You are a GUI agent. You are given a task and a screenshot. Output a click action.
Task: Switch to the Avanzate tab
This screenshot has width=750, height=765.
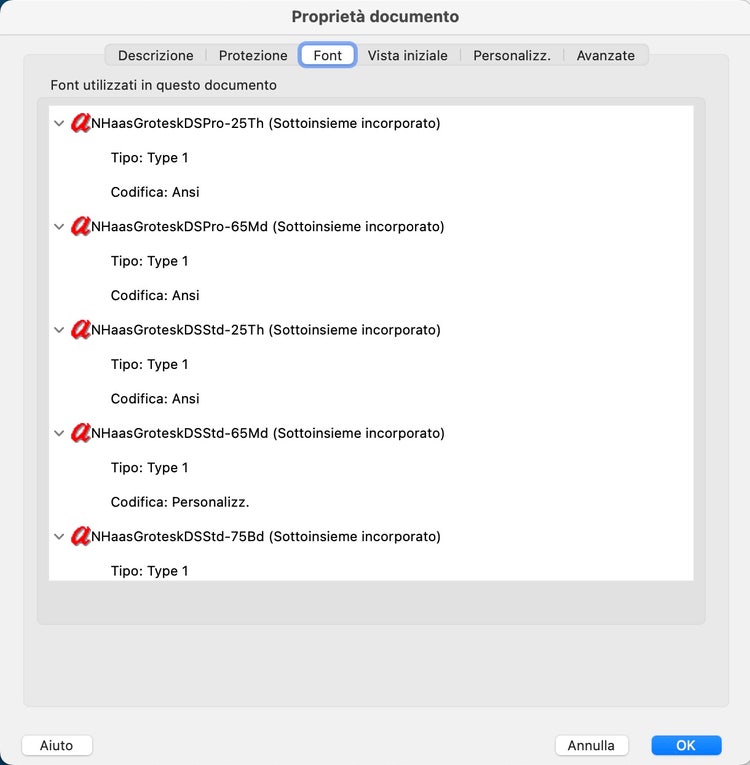point(605,56)
